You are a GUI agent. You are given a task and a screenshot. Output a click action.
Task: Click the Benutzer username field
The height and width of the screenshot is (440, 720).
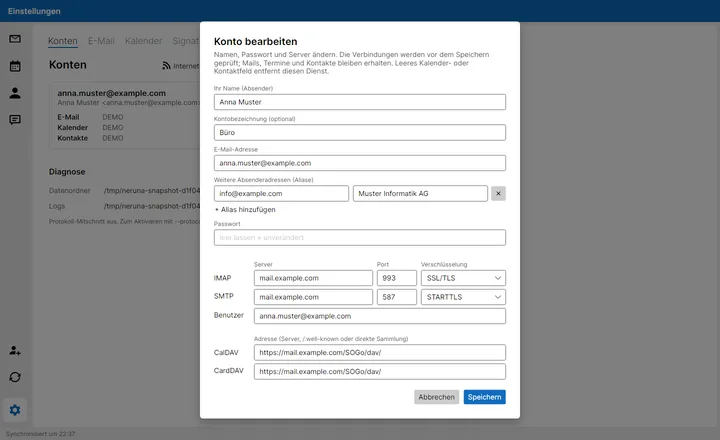click(x=380, y=316)
